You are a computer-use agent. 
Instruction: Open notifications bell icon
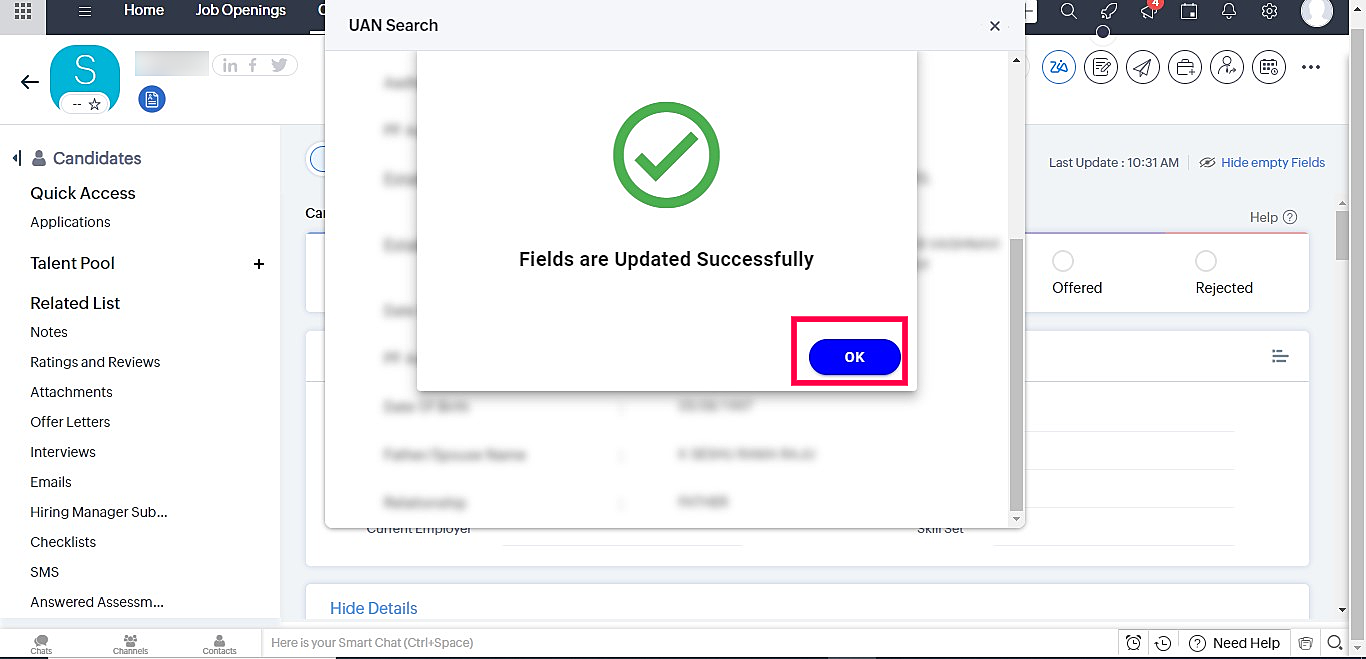click(1229, 11)
